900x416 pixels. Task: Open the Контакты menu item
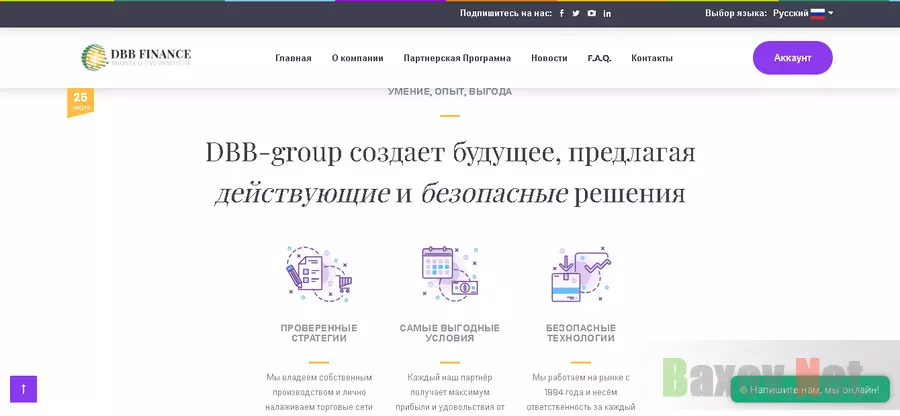click(652, 58)
